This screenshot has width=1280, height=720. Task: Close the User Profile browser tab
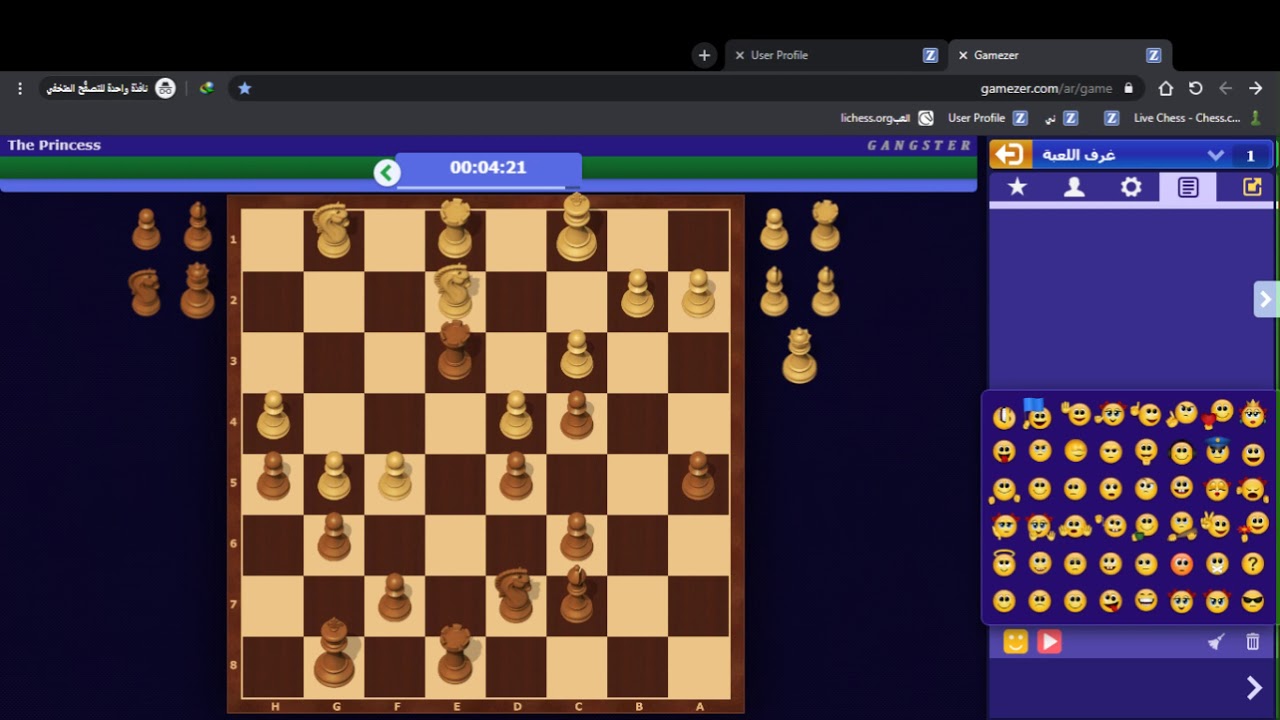[x=739, y=55]
